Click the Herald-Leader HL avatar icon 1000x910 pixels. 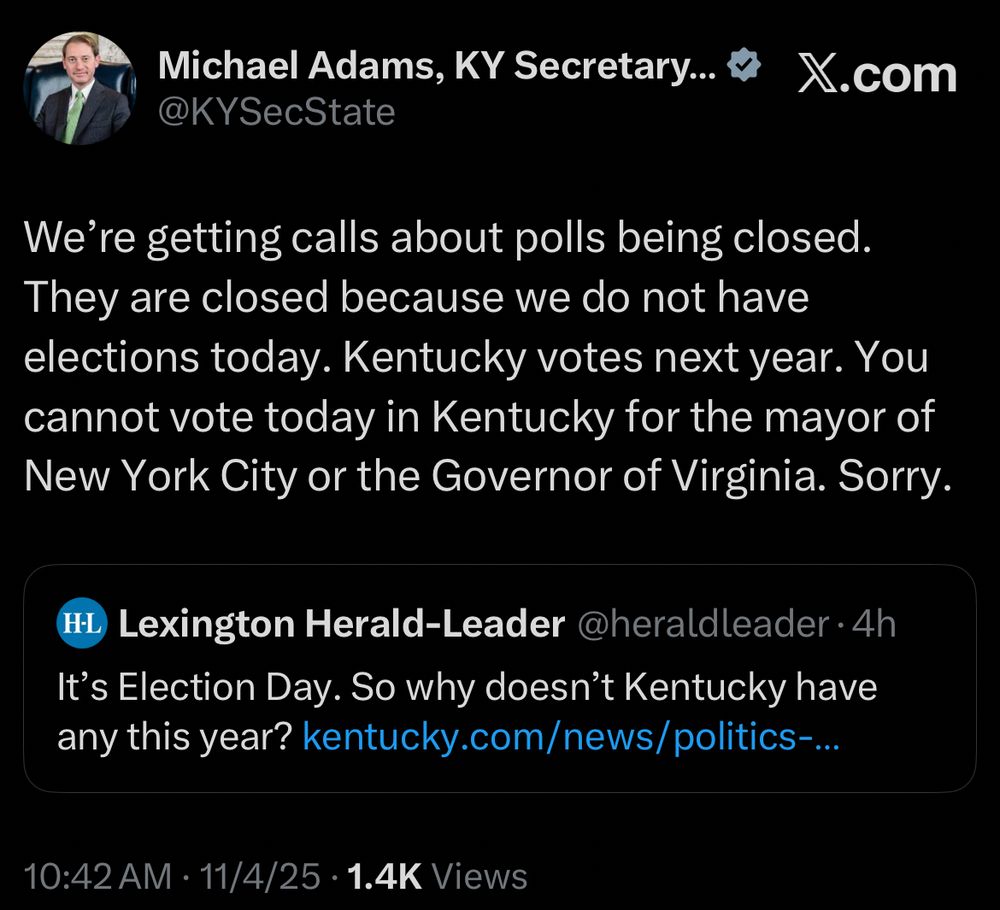81,625
